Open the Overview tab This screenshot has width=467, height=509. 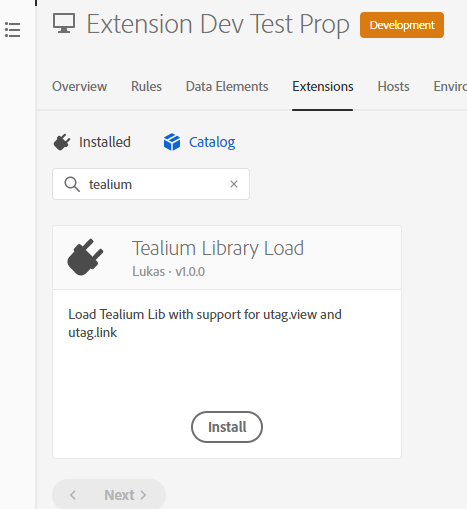[x=80, y=87]
